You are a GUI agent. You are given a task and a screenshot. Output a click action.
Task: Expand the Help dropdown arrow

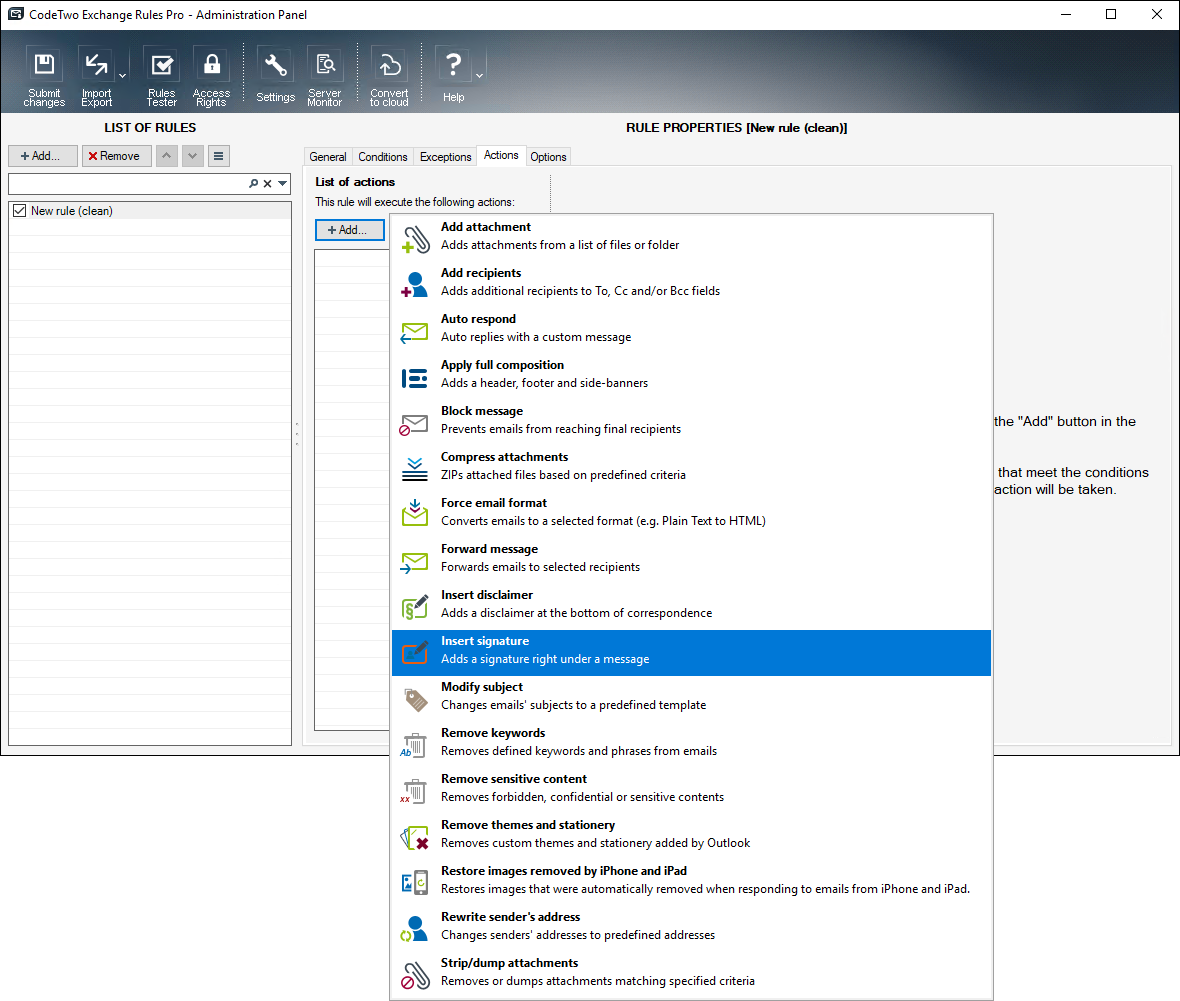coord(479,76)
